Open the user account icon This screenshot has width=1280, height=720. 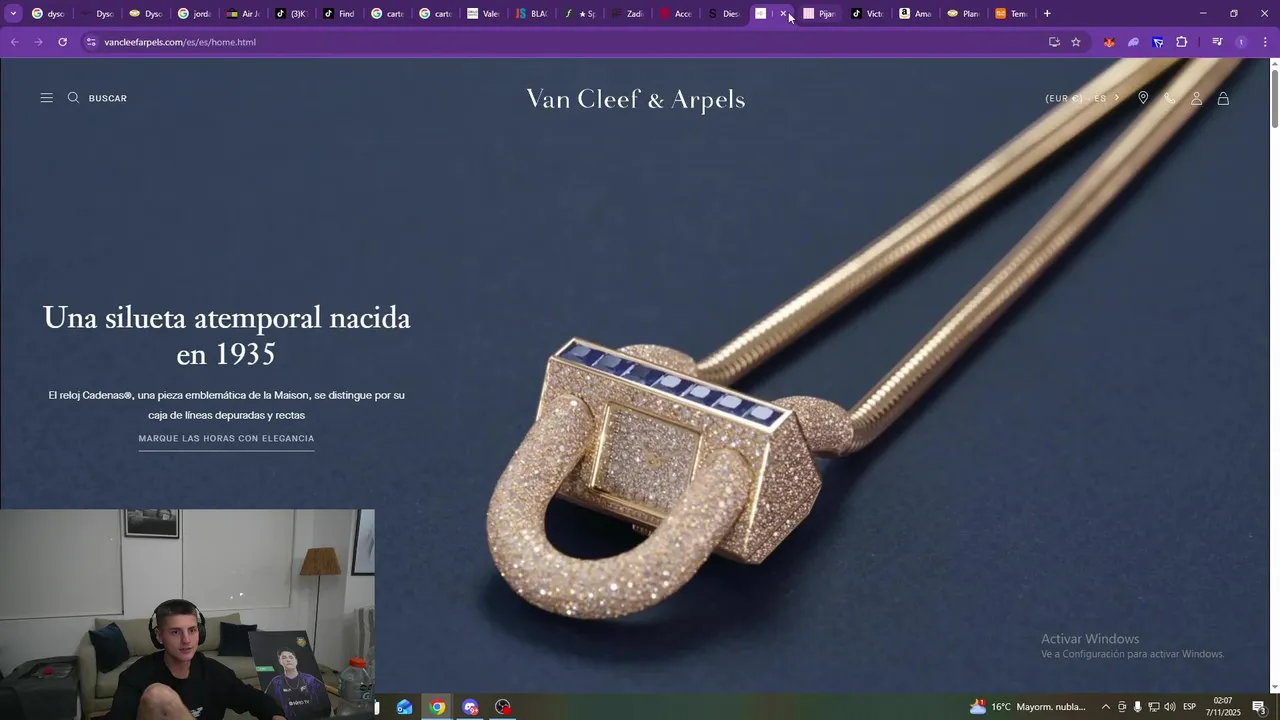click(1196, 98)
